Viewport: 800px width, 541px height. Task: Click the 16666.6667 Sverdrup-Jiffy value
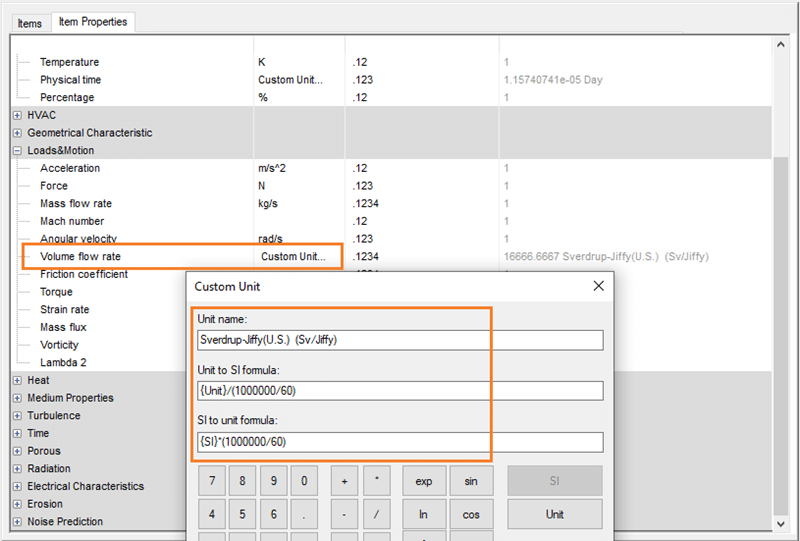pyautogui.click(x=606, y=257)
